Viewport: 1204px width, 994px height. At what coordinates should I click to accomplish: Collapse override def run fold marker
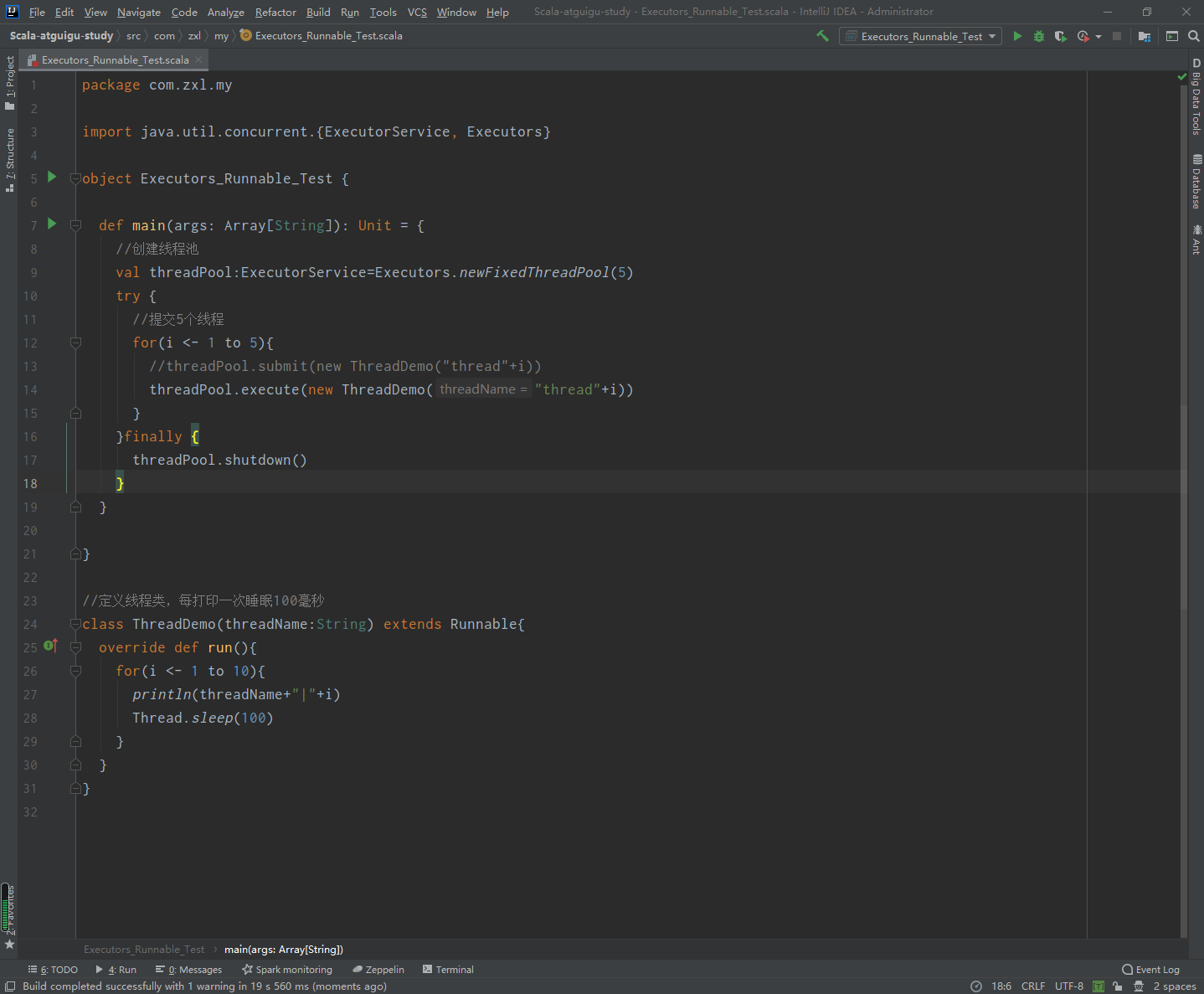(75, 647)
